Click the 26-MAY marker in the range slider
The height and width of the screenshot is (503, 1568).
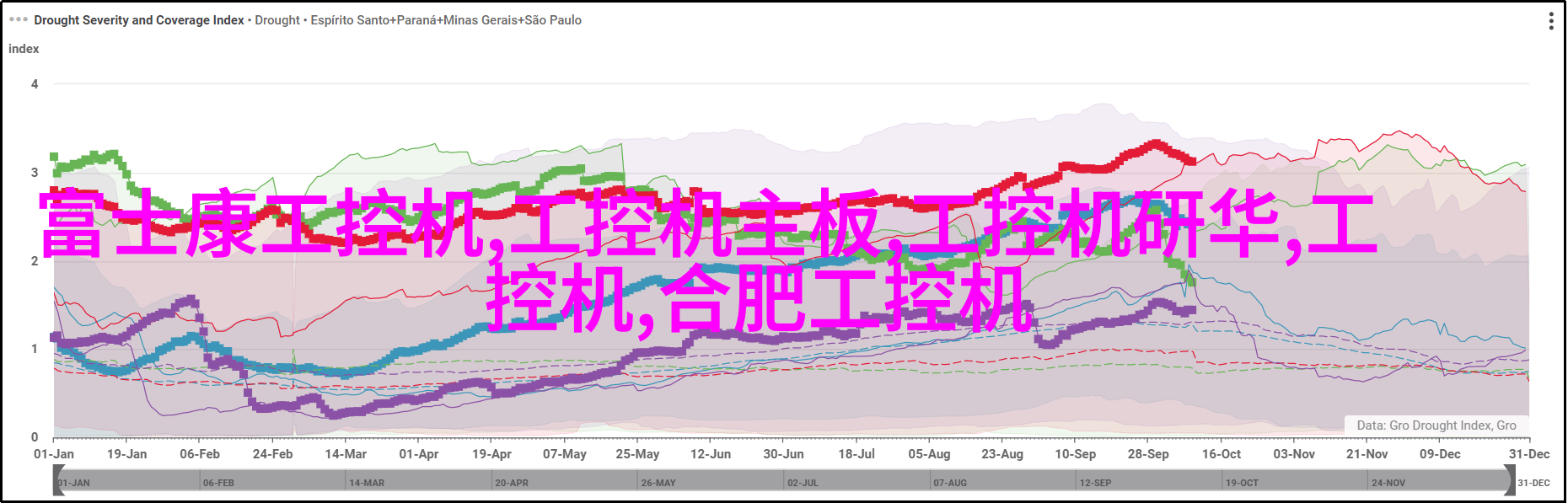[x=658, y=483]
